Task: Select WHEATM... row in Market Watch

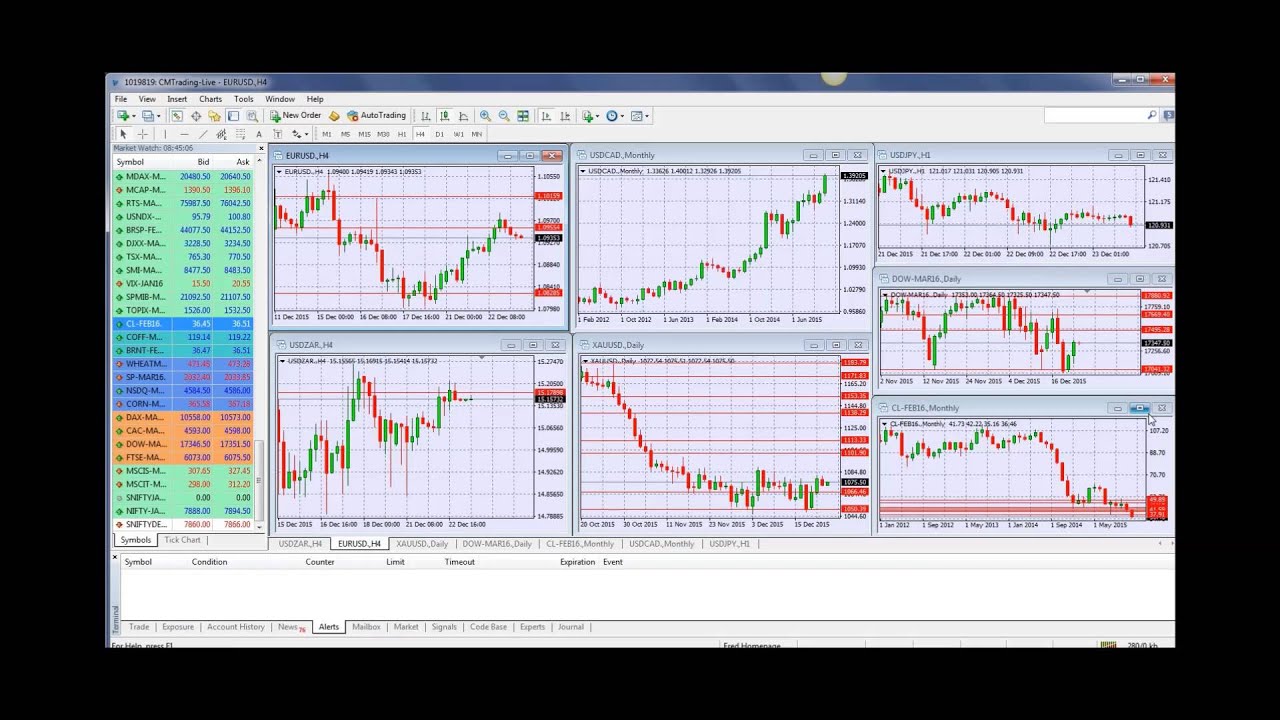Action: point(183,364)
